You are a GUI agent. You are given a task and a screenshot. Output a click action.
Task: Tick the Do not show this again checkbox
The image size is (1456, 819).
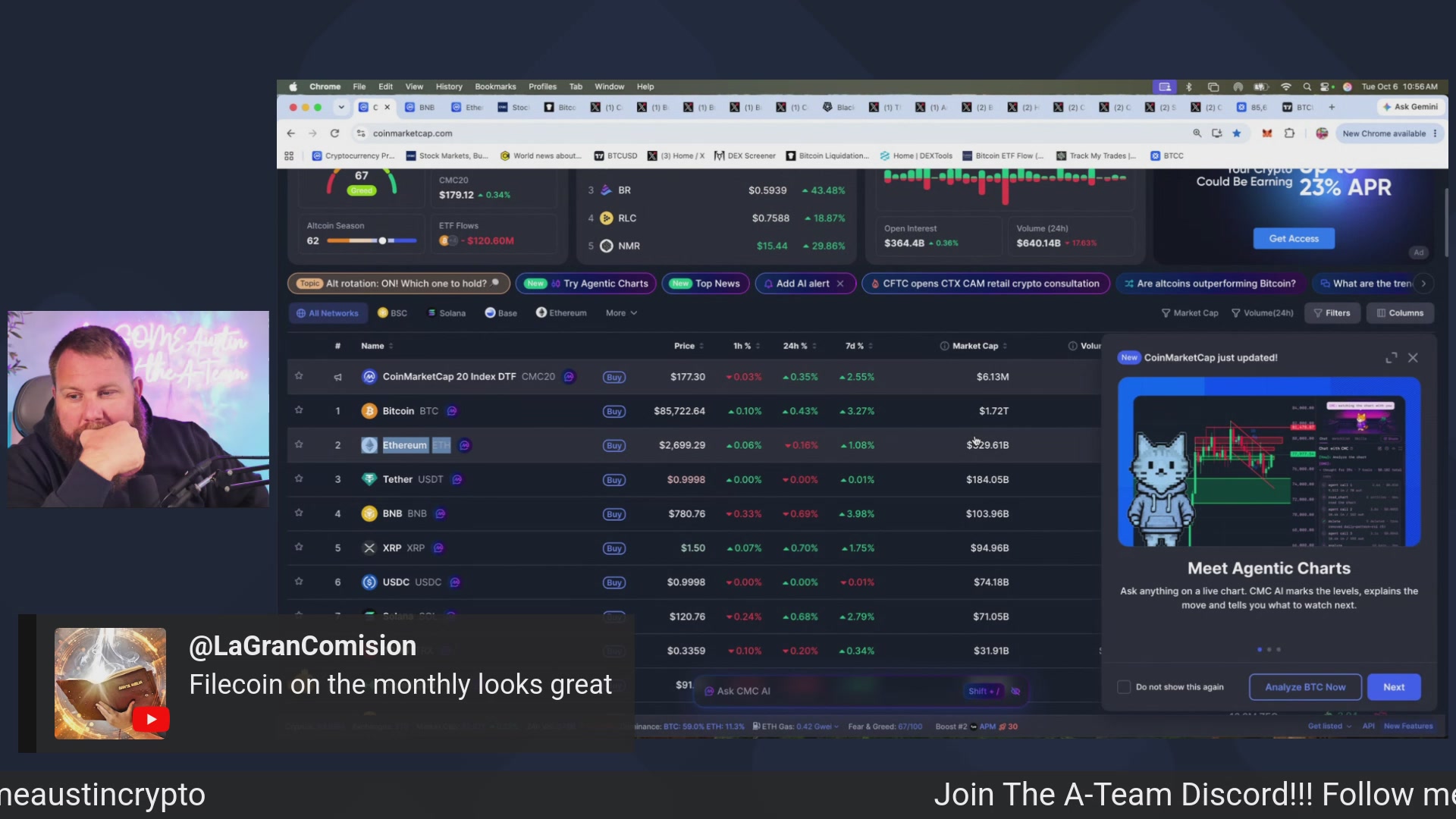(x=1124, y=687)
